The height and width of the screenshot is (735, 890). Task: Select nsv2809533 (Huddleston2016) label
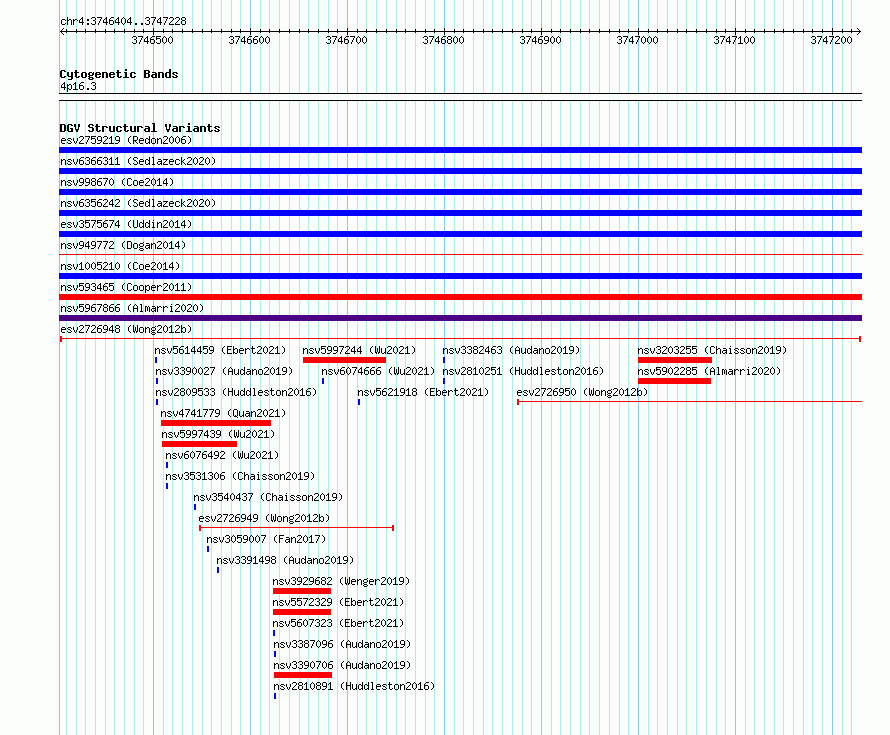(x=236, y=392)
